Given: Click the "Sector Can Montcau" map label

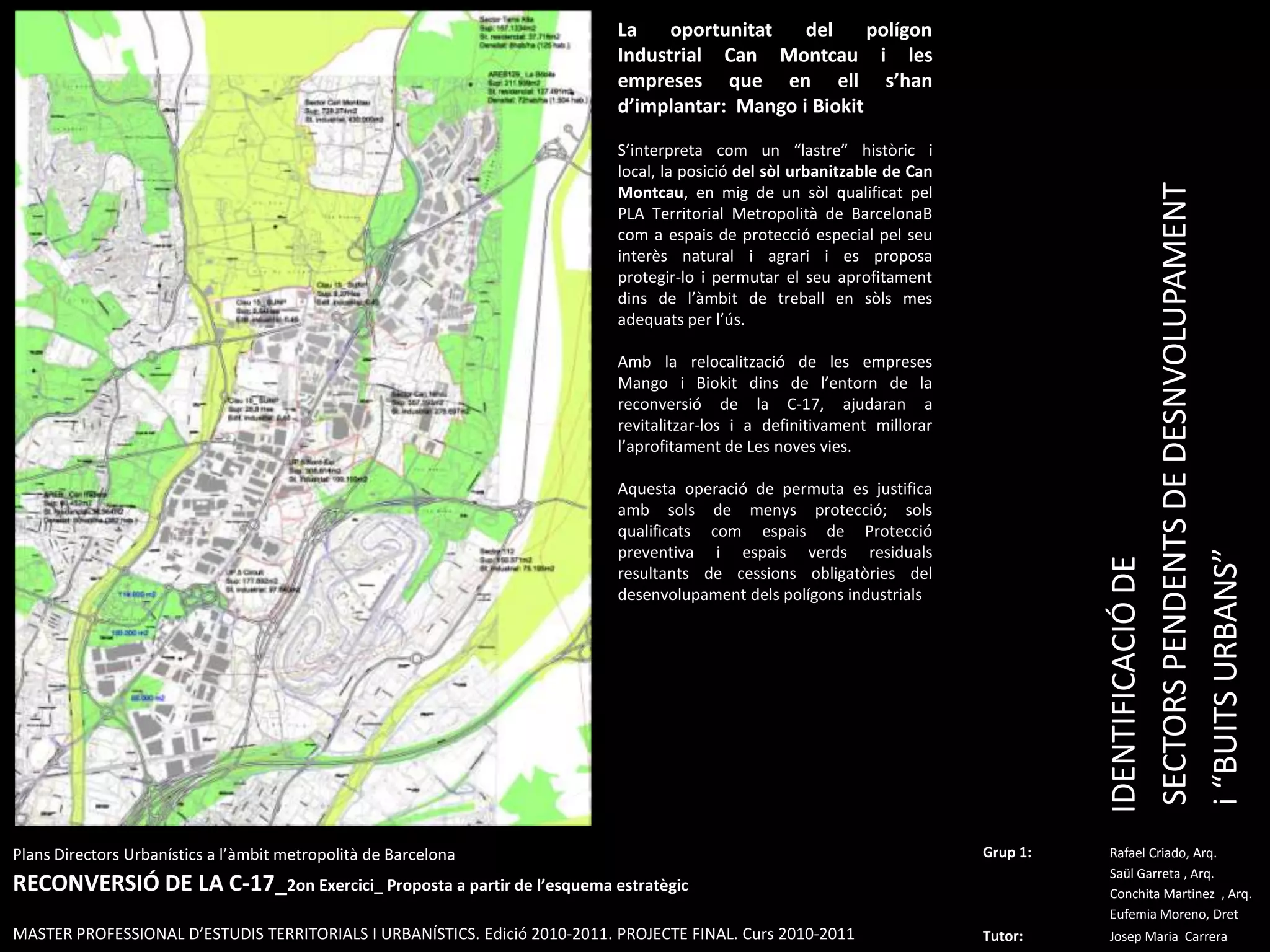Looking at the screenshot, I should (x=338, y=102).
